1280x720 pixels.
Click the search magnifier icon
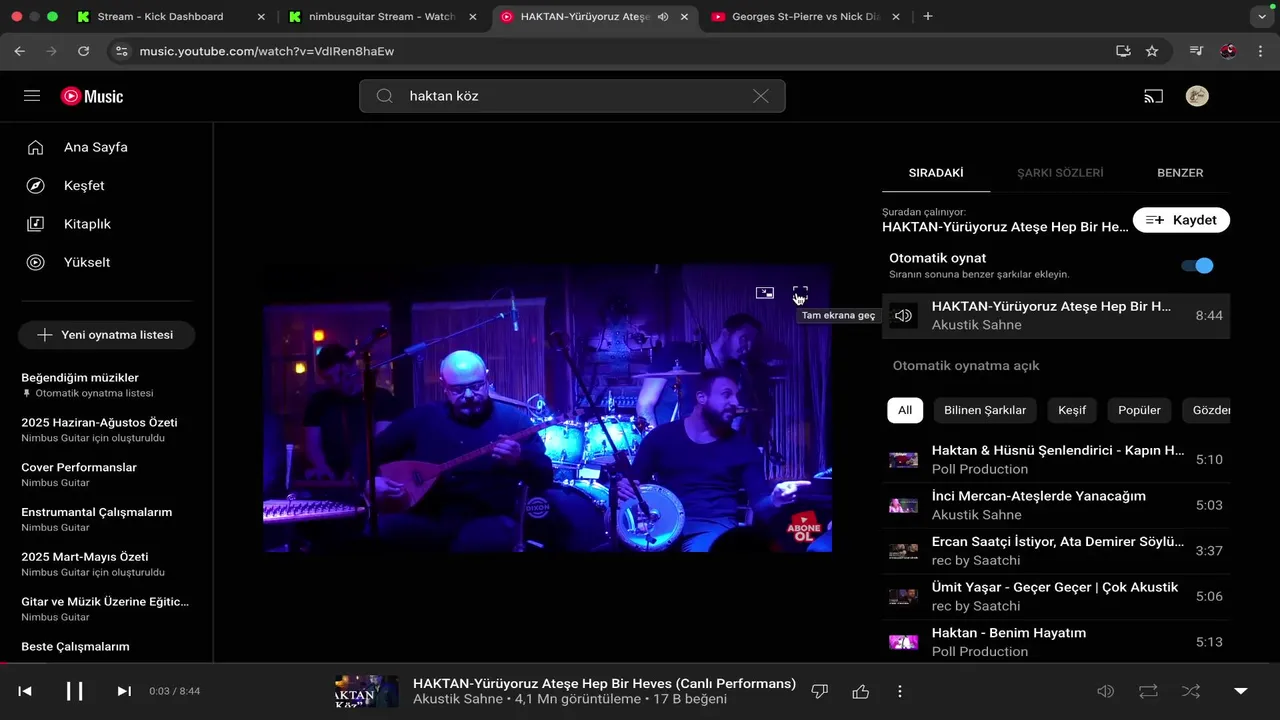pos(384,96)
